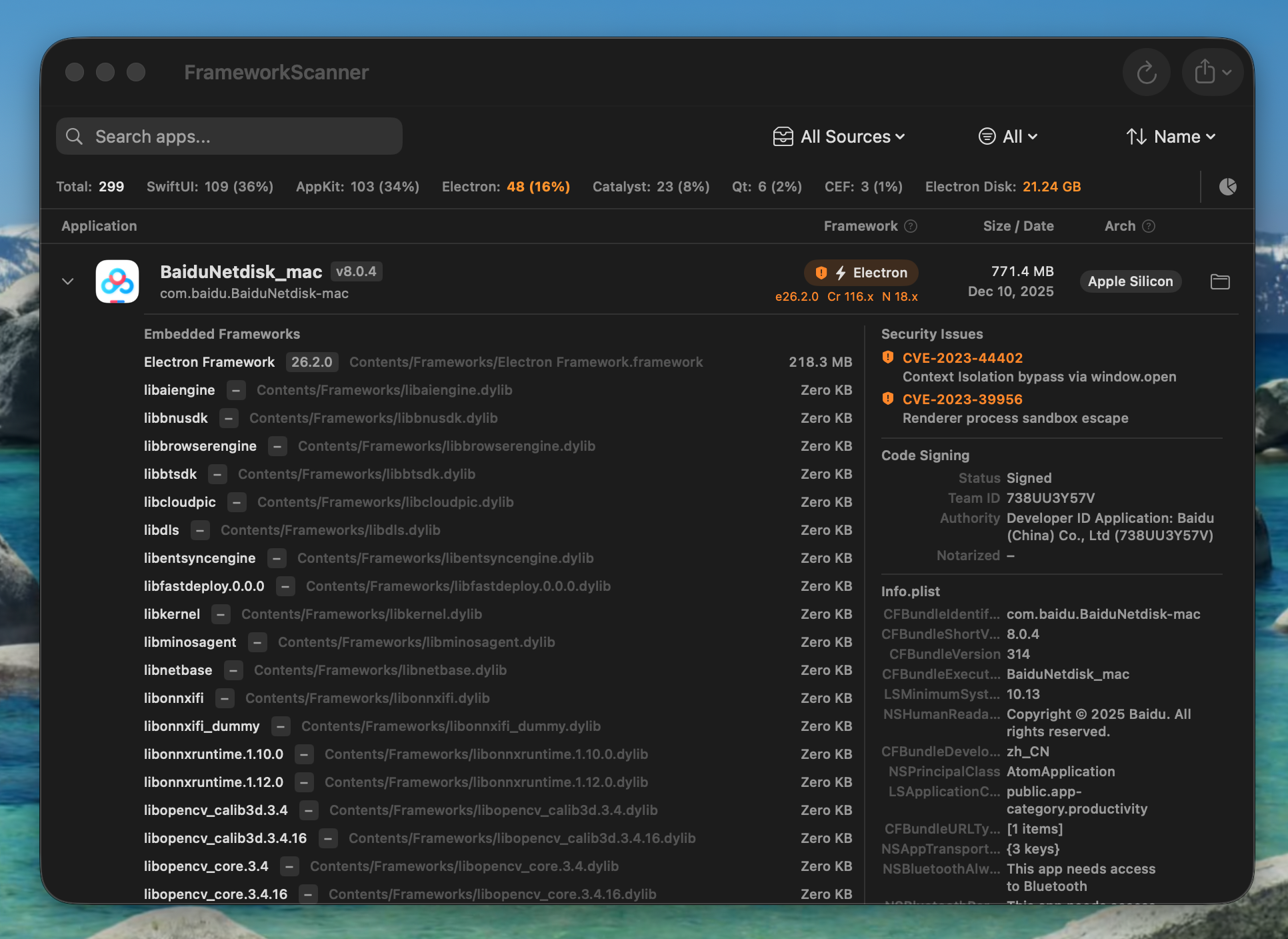Click the Framework column header
Viewport: 1288px width, 939px height.
click(861, 226)
